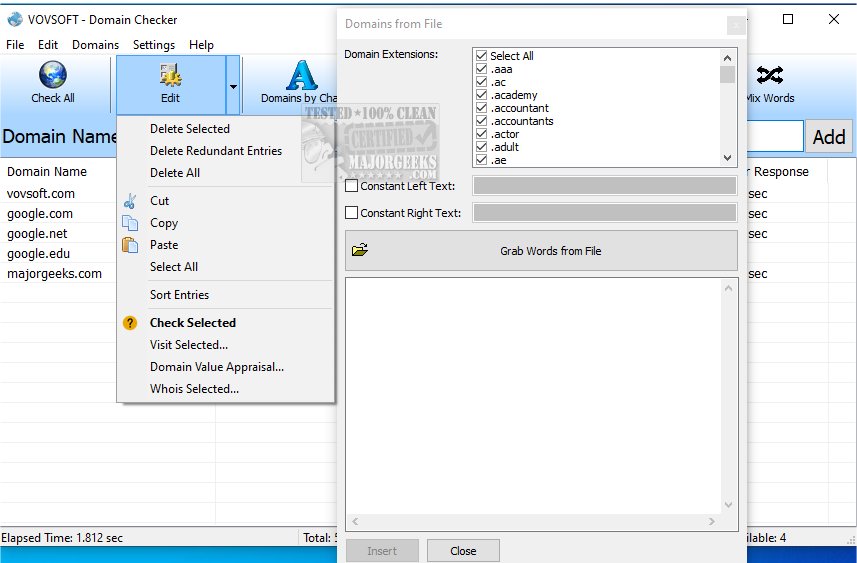Screen dimensions: 857x563
Task: Click the Constant Left Text input field
Action: [604, 186]
